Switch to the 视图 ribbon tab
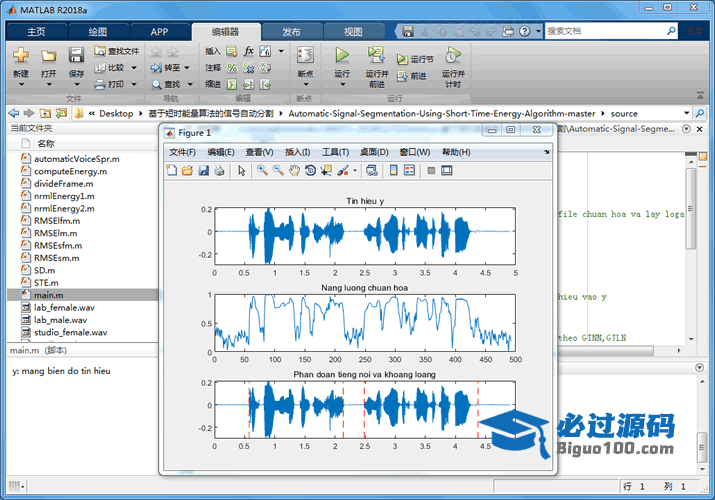The width and height of the screenshot is (715, 500). pyautogui.click(x=353, y=32)
